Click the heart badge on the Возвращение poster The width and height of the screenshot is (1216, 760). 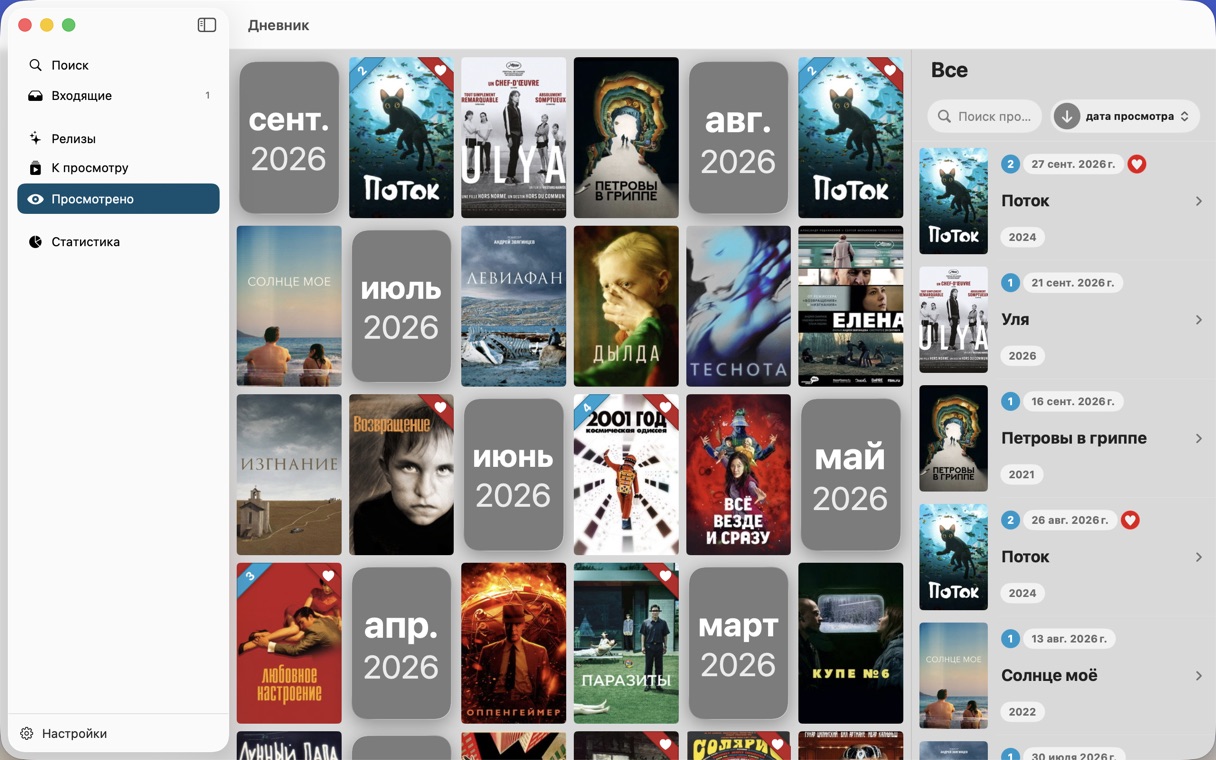point(440,407)
